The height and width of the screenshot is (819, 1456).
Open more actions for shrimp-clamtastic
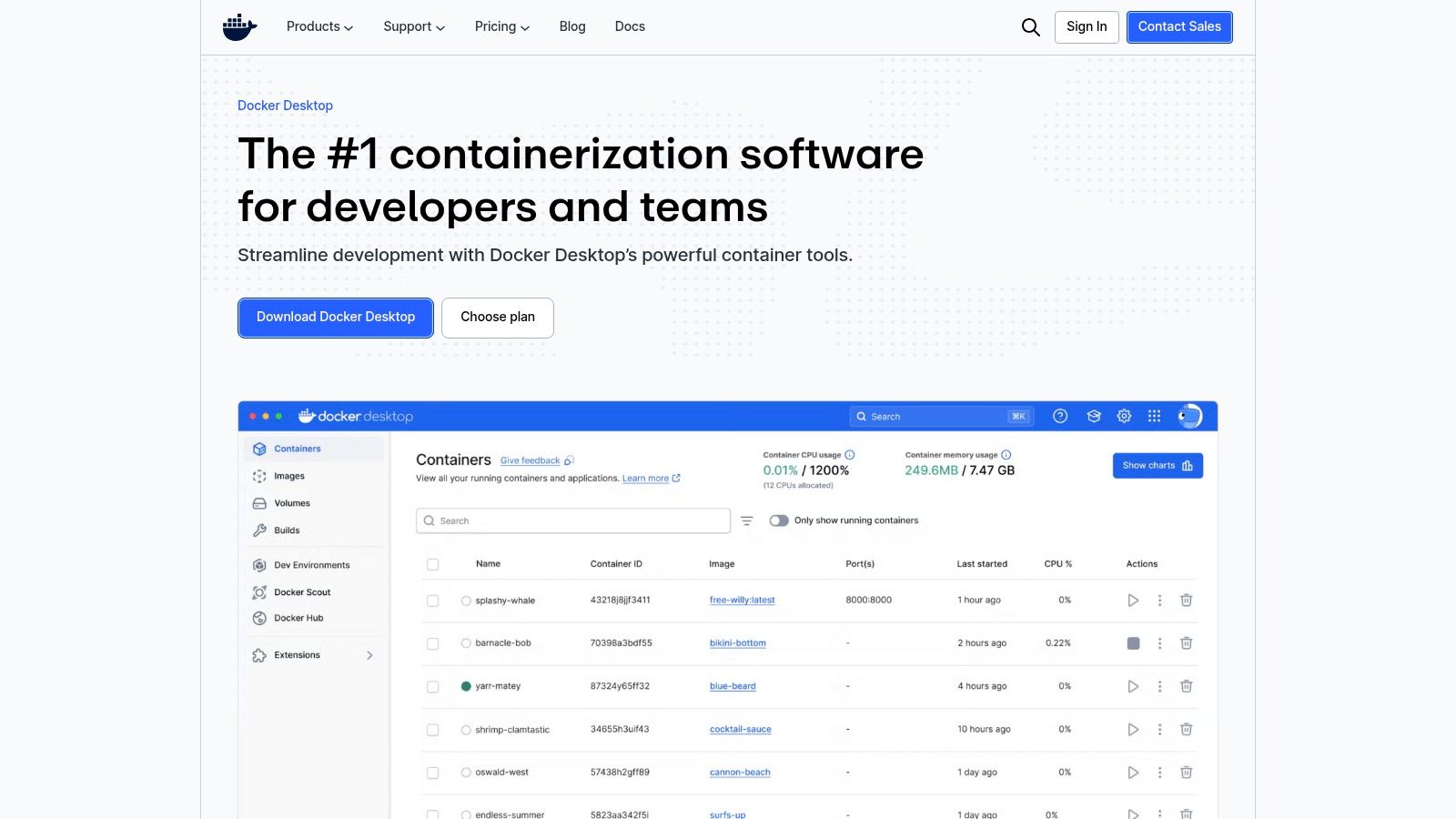pyautogui.click(x=1159, y=729)
